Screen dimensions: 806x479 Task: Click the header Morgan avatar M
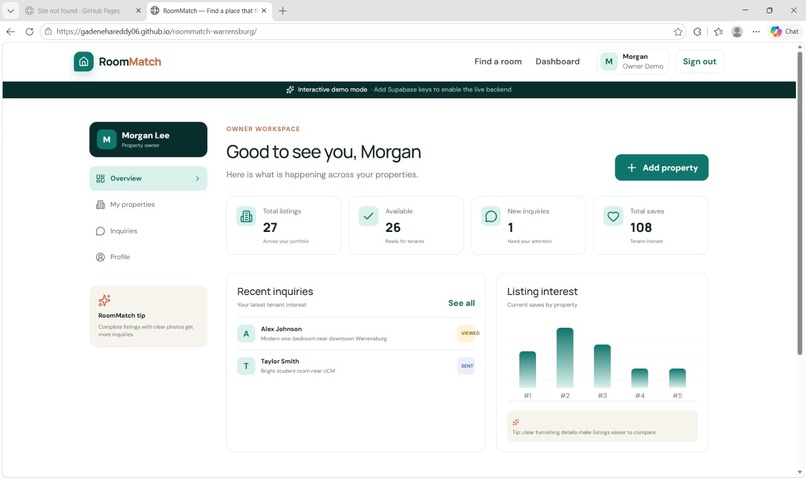[609, 62]
